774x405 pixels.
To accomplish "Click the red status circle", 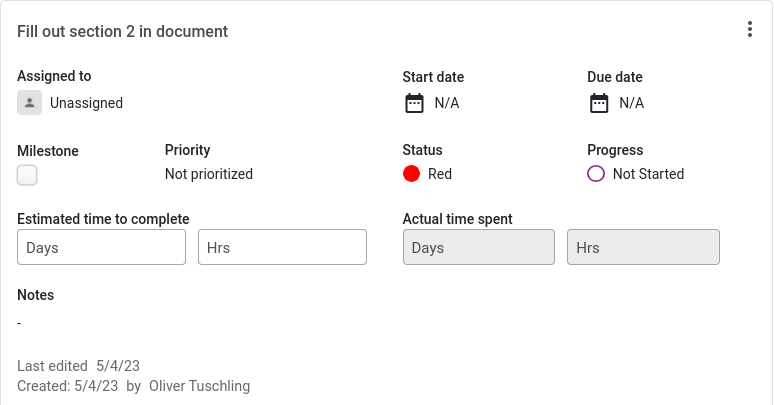I will click(411, 174).
